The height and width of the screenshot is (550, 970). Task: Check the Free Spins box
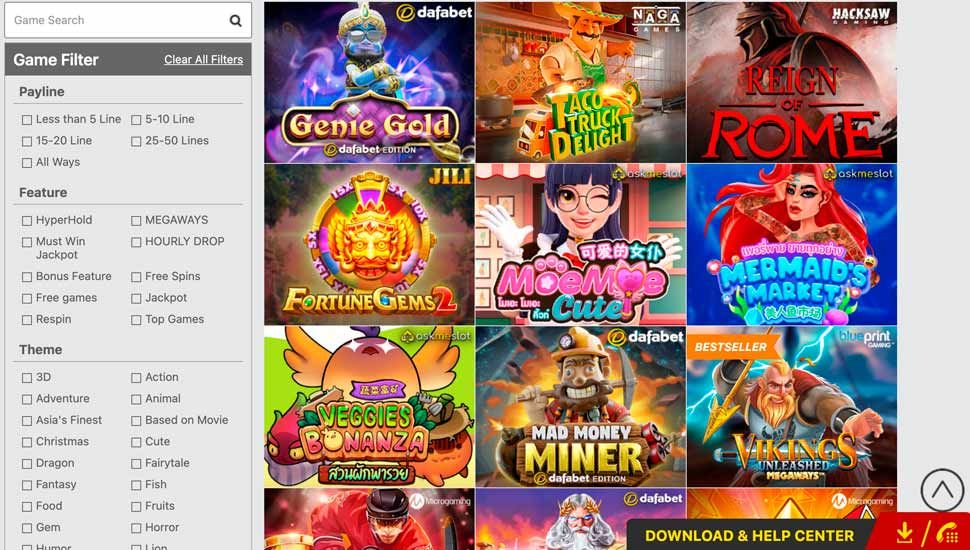click(x=136, y=277)
